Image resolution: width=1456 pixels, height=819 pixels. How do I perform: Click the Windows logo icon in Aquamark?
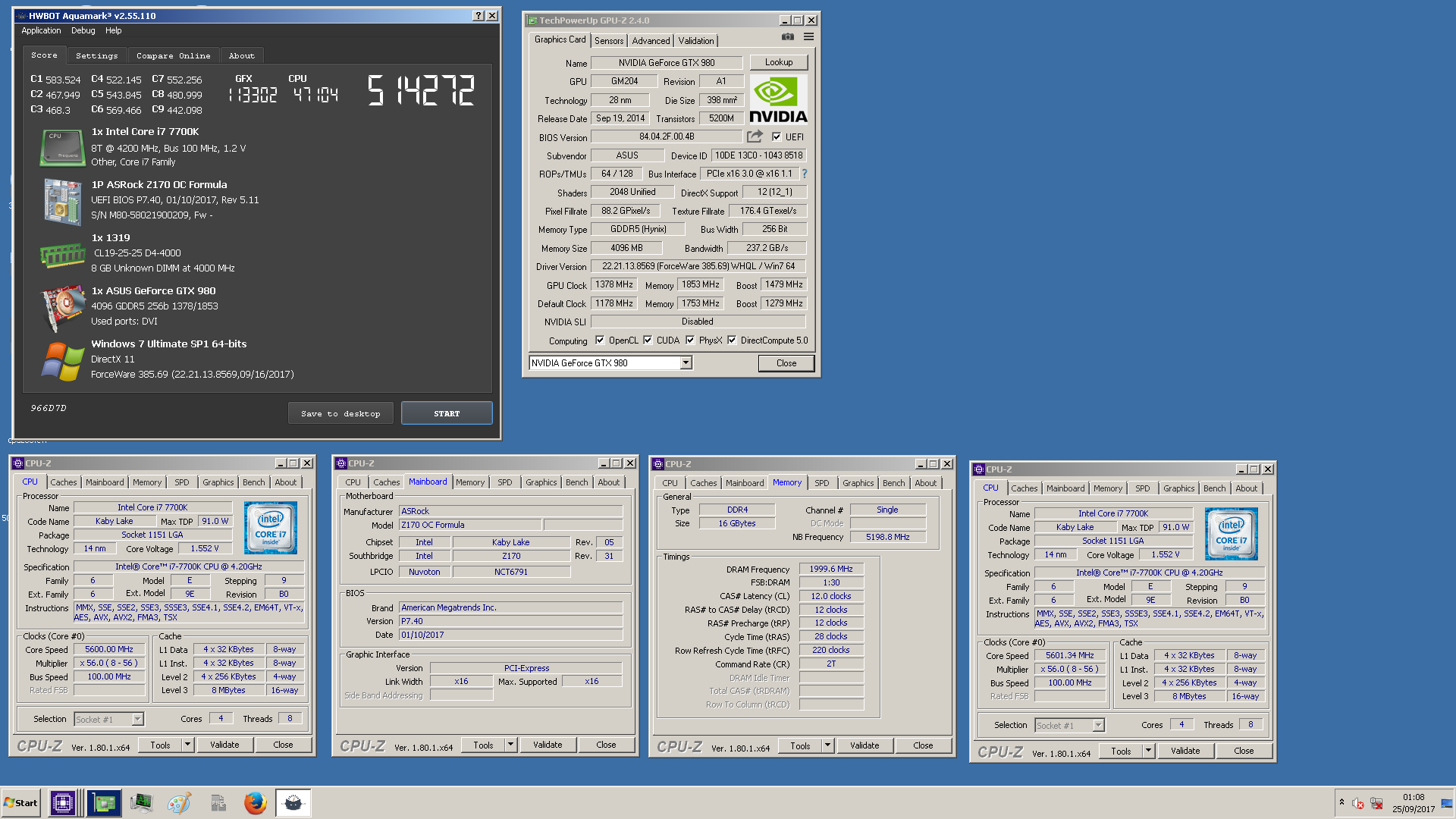[62, 361]
